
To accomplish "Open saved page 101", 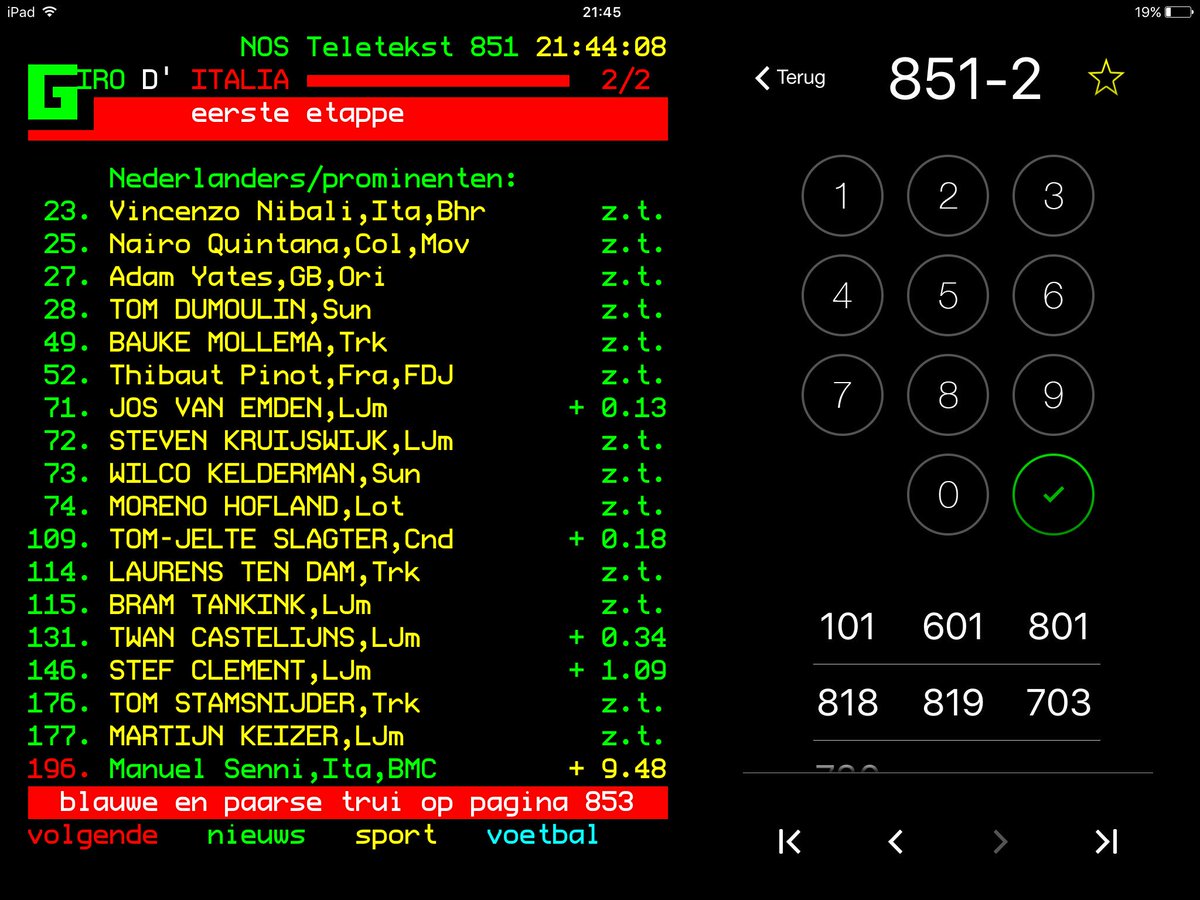I will [847, 627].
